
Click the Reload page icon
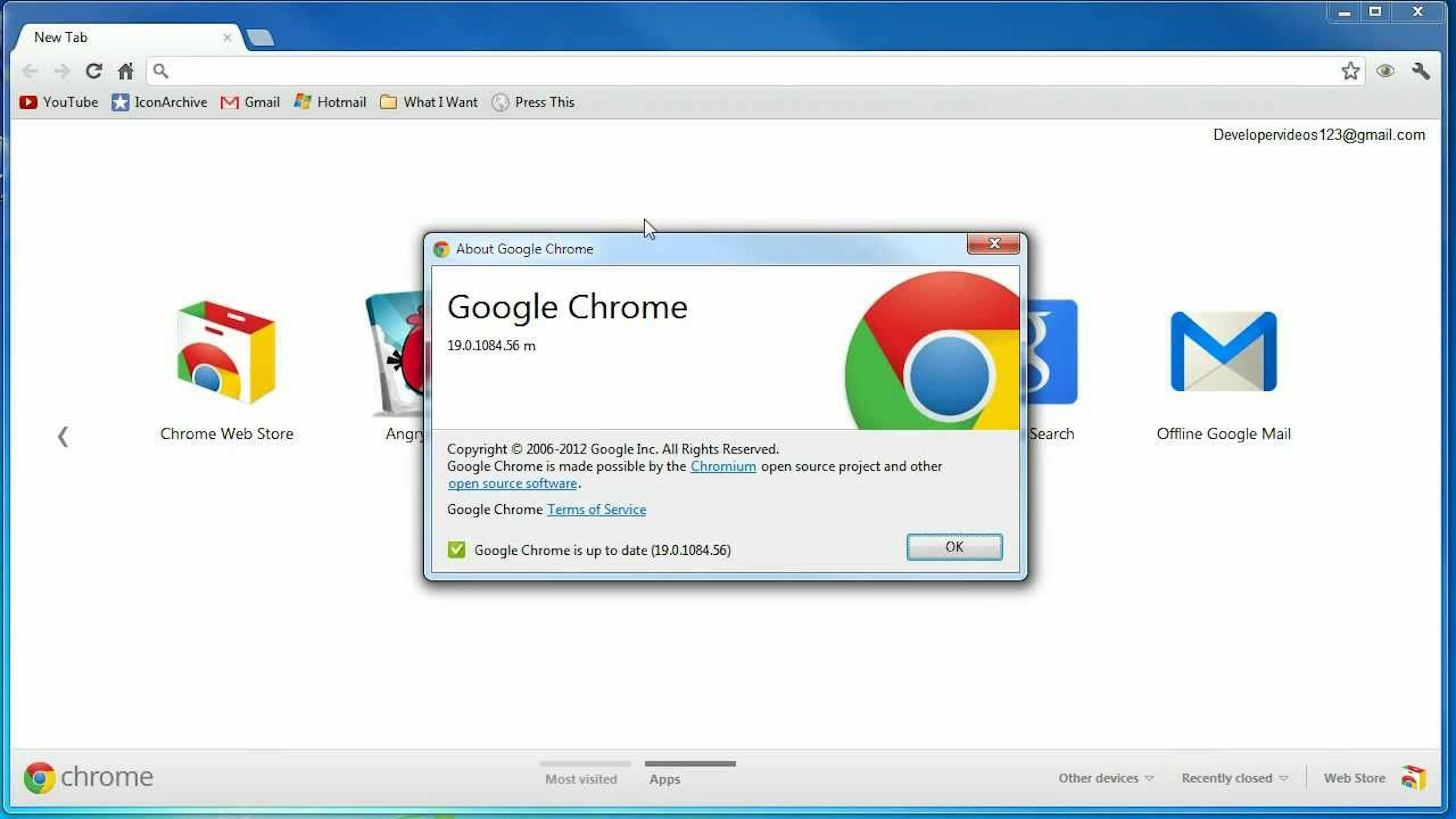click(94, 71)
